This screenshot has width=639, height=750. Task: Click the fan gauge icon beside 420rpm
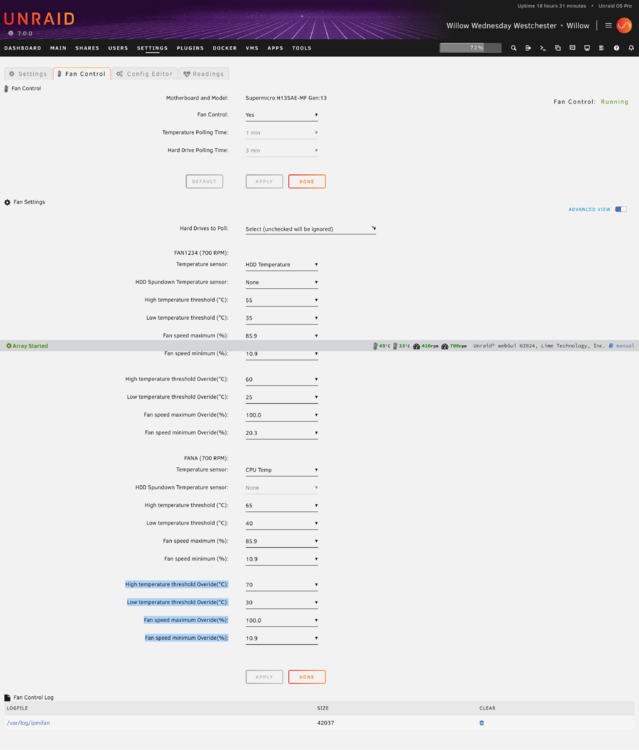pos(417,346)
